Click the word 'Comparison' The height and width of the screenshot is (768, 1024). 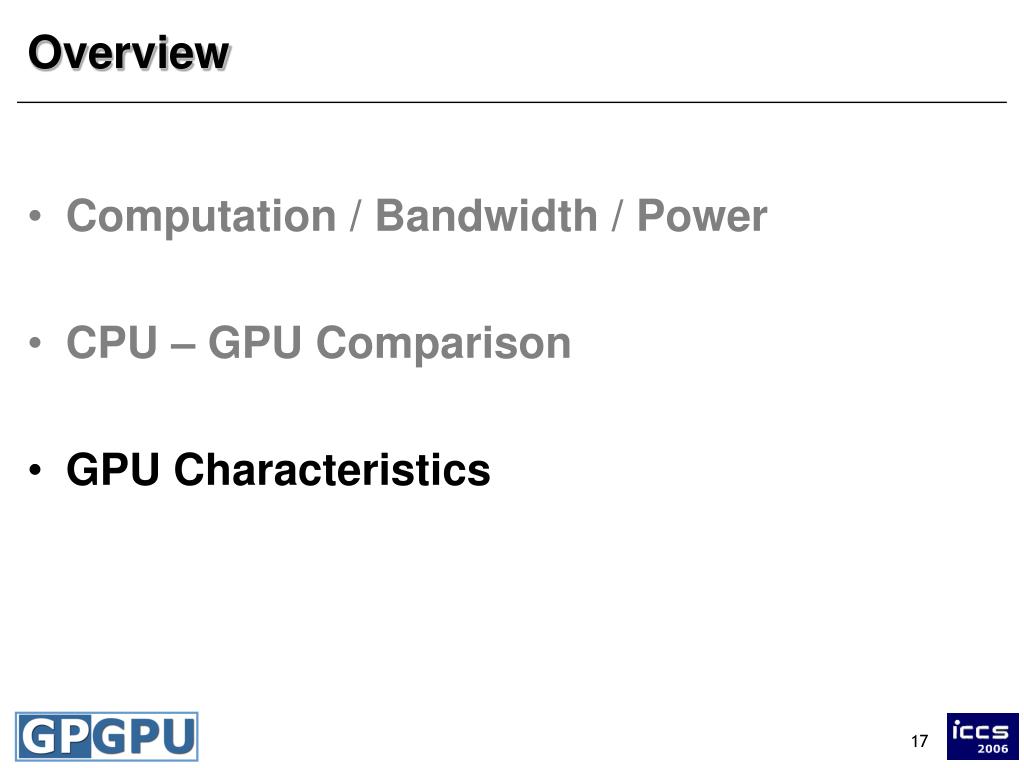point(443,344)
